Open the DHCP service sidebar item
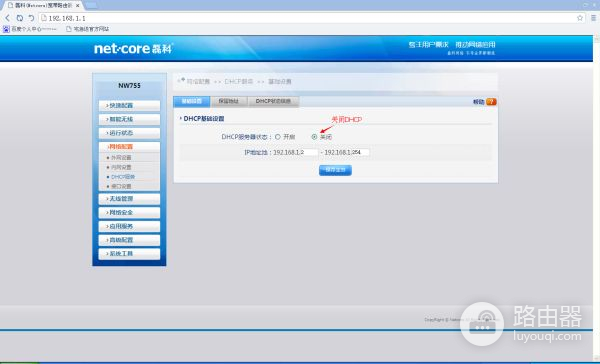 pos(122,177)
